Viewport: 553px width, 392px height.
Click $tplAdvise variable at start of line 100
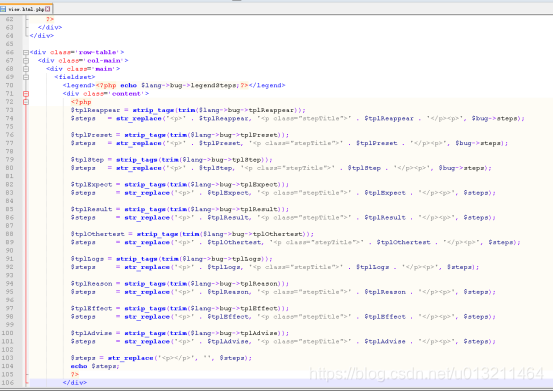(x=91, y=333)
